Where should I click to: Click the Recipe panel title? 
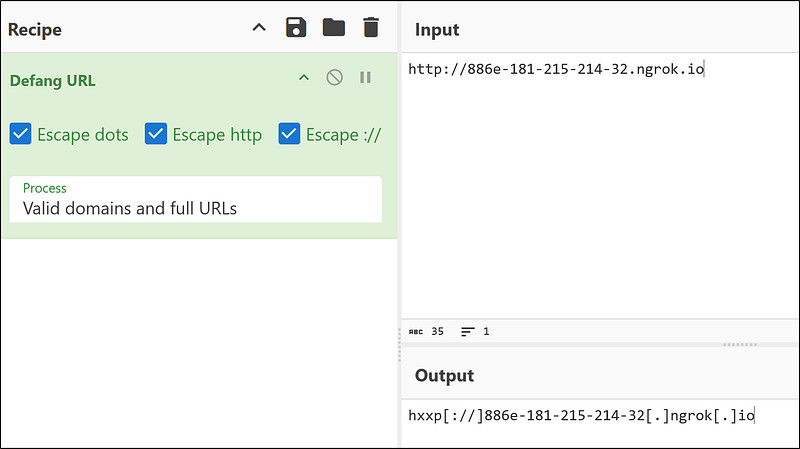pyautogui.click(x=35, y=29)
